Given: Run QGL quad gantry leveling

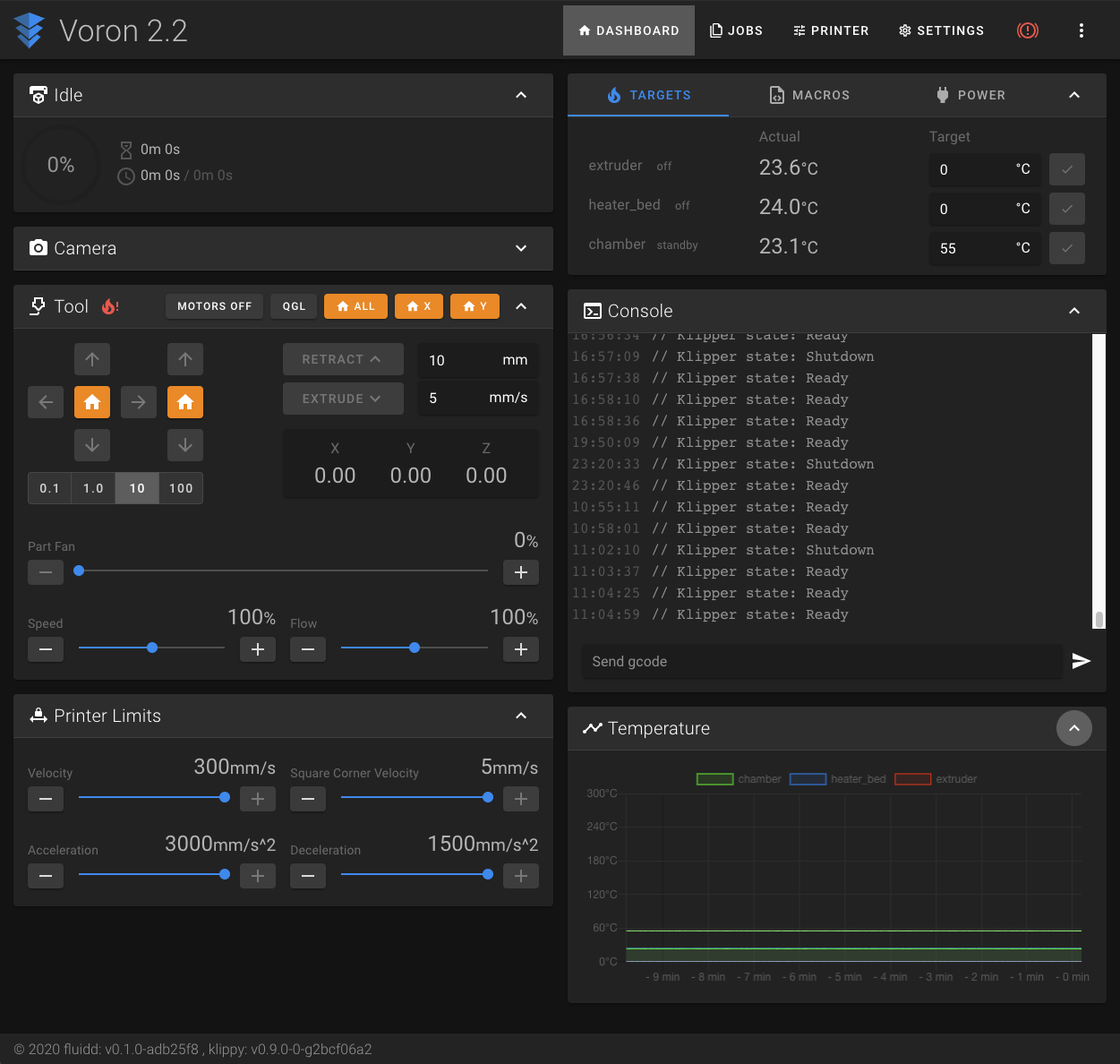Looking at the screenshot, I should (294, 305).
